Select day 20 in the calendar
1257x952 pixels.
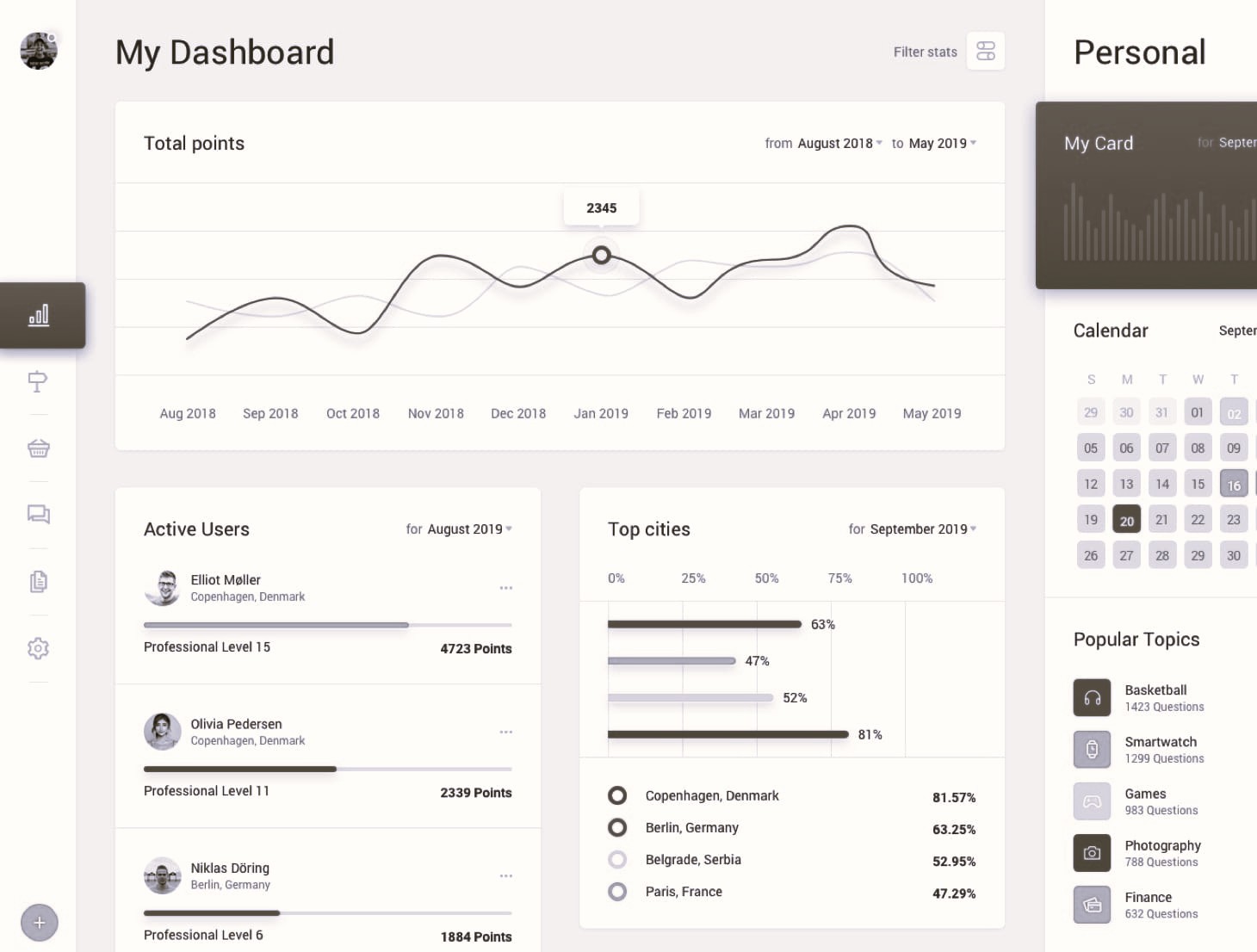[x=1126, y=519]
